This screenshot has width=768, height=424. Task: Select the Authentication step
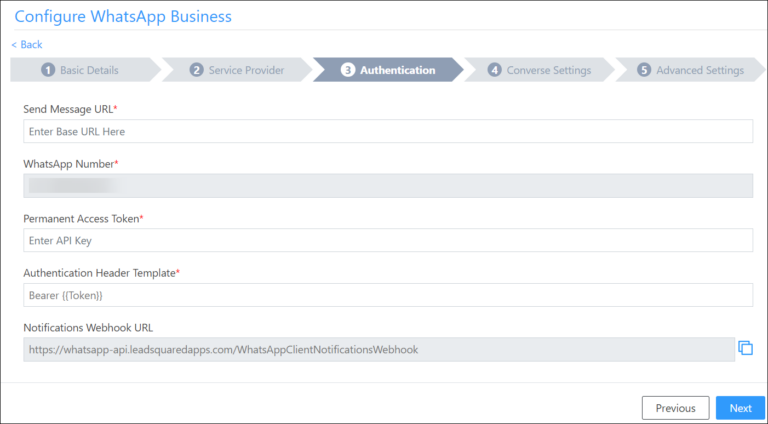pyautogui.click(x=388, y=70)
